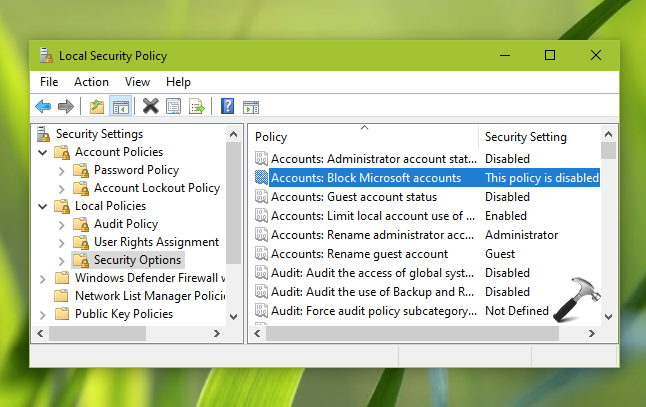Toggle Show/Hide Console Tree icon

pos(120,106)
